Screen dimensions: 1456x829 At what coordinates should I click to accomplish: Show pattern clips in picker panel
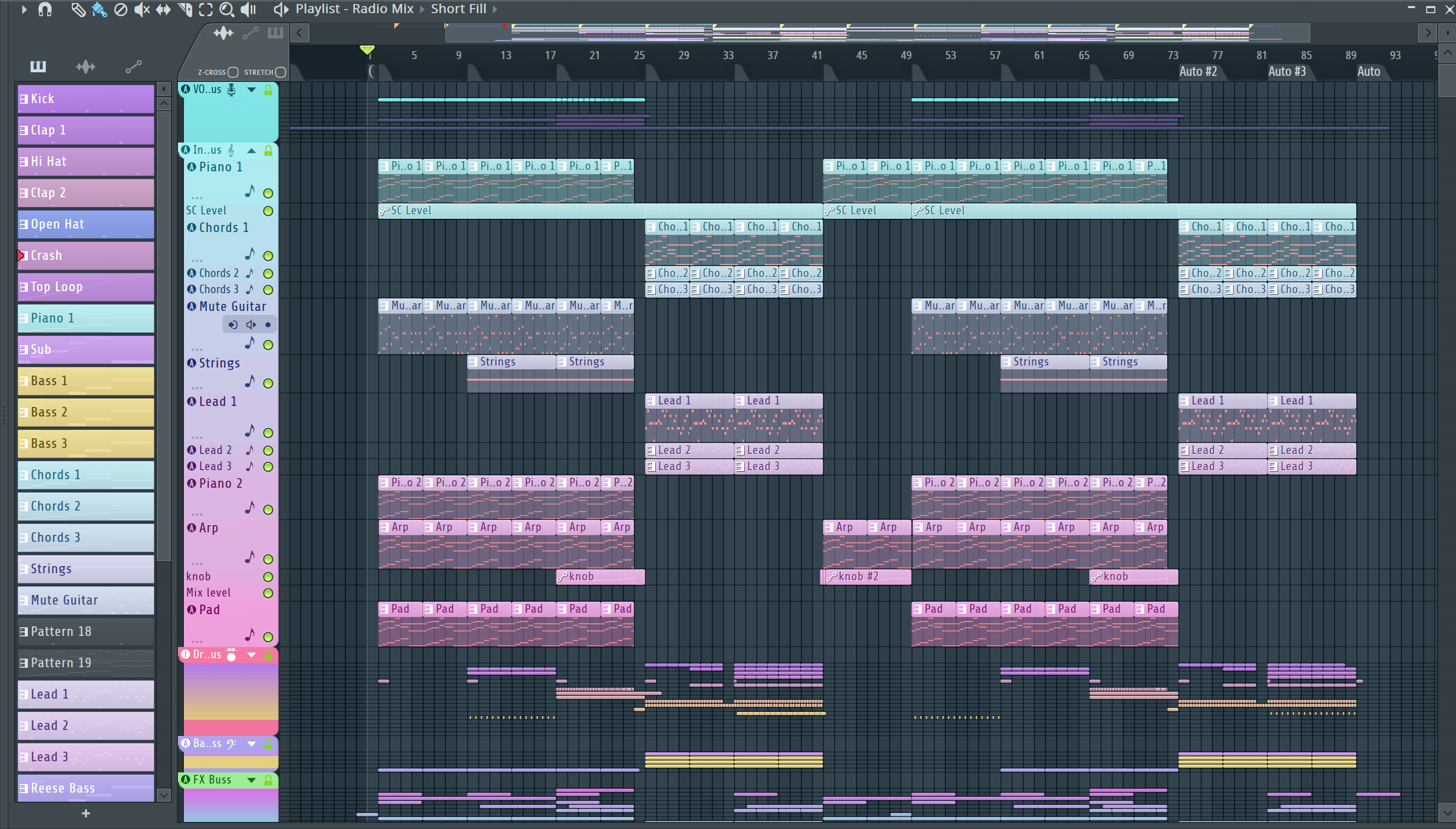coord(38,67)
